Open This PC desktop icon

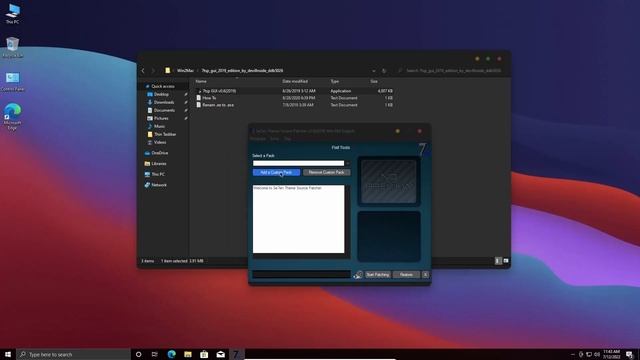12,13
